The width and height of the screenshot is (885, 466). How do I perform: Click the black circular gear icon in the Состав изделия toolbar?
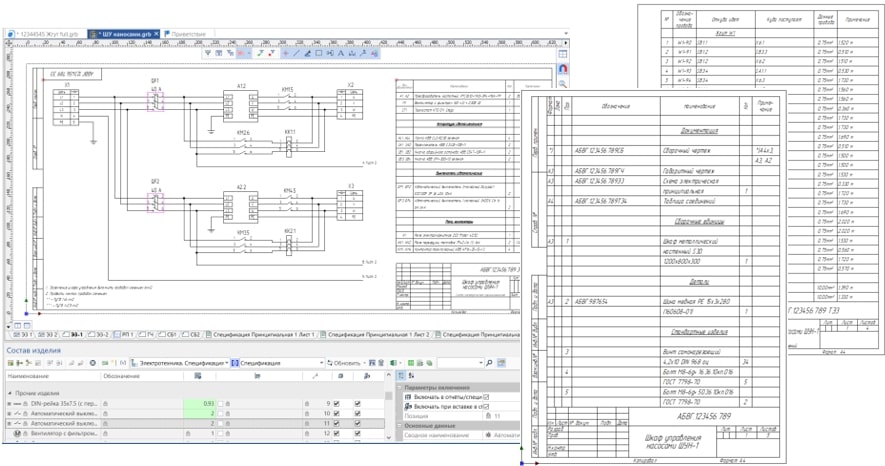click(93, 363)
